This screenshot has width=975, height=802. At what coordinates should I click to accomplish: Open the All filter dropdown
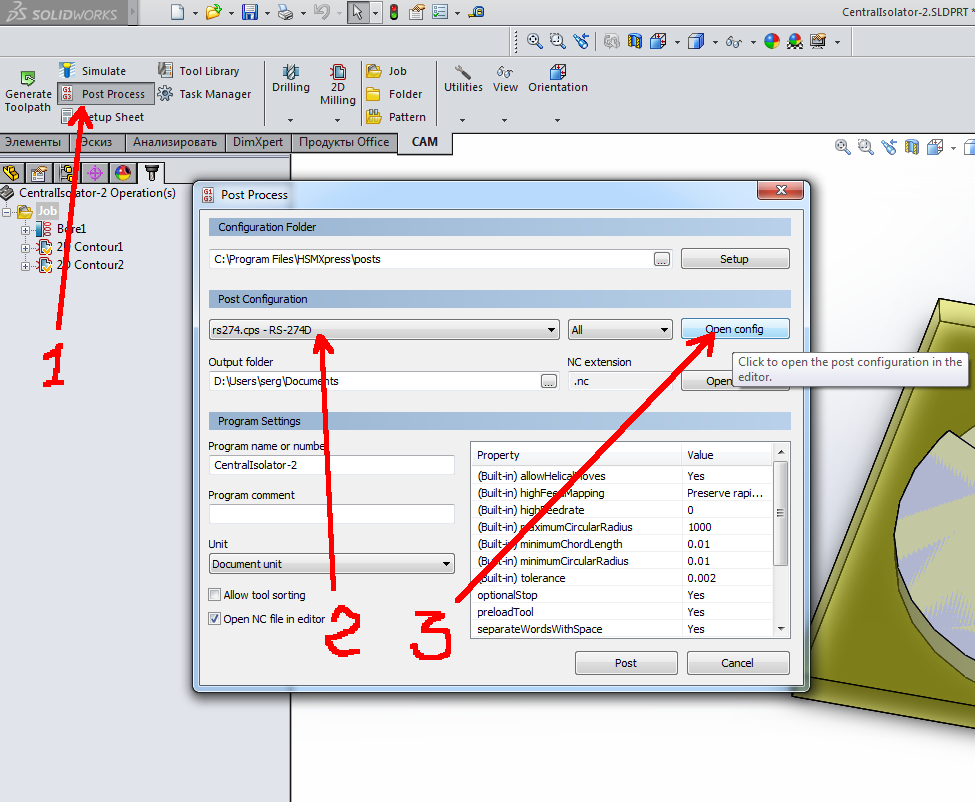pyautogui.click(x=620, y=330)
